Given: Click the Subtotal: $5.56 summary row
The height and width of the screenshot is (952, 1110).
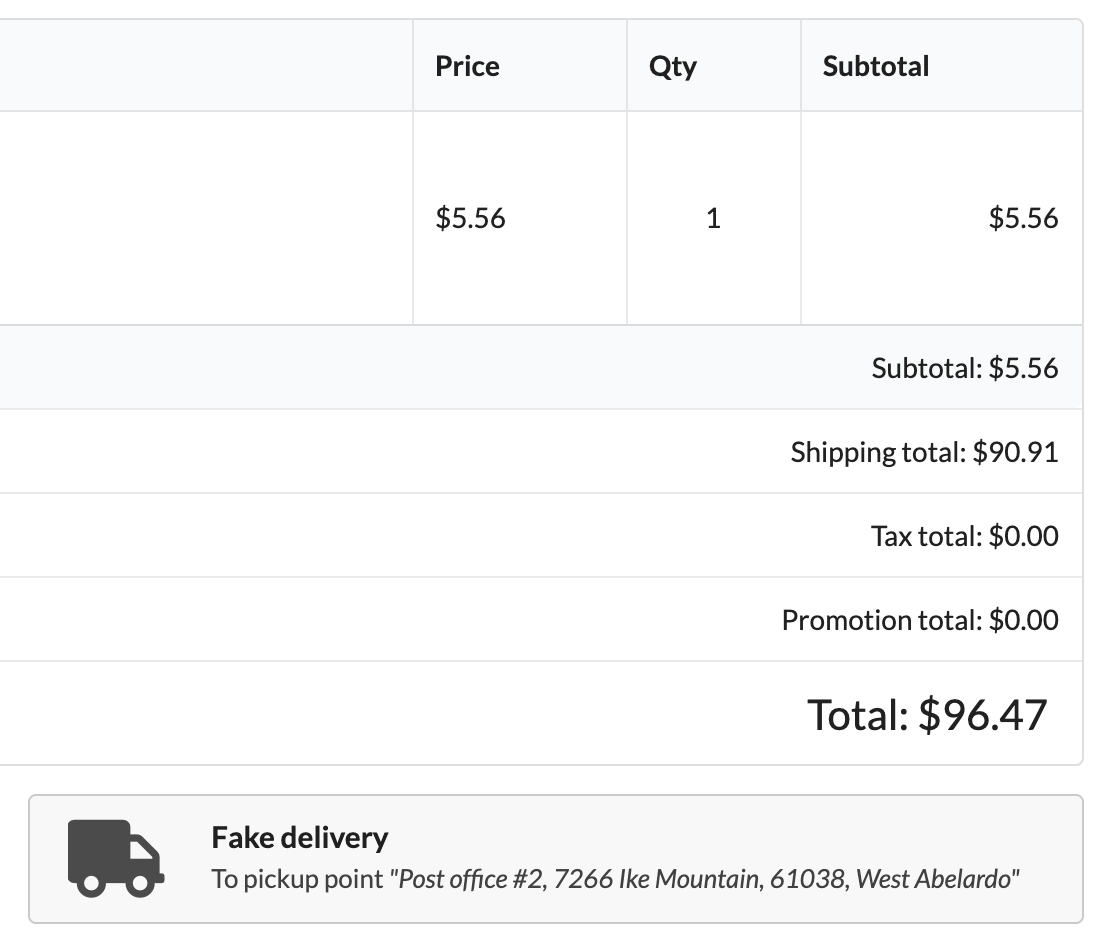Looking at the screenshot, I should click(963, 368).
